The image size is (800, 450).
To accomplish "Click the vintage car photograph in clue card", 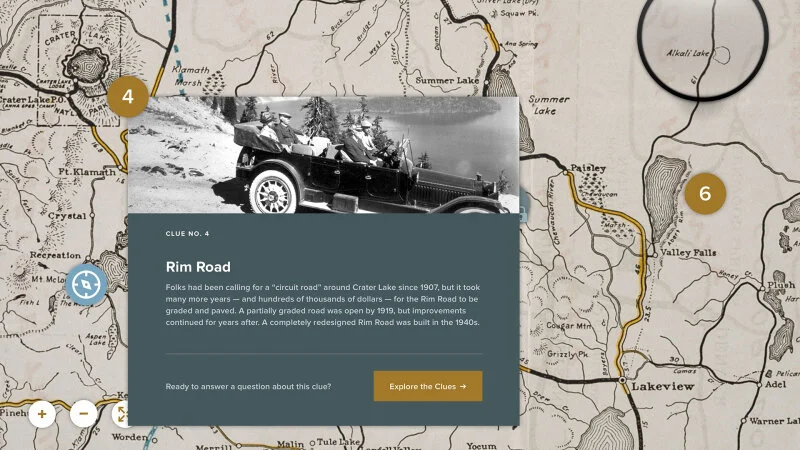I will [323, 155].
